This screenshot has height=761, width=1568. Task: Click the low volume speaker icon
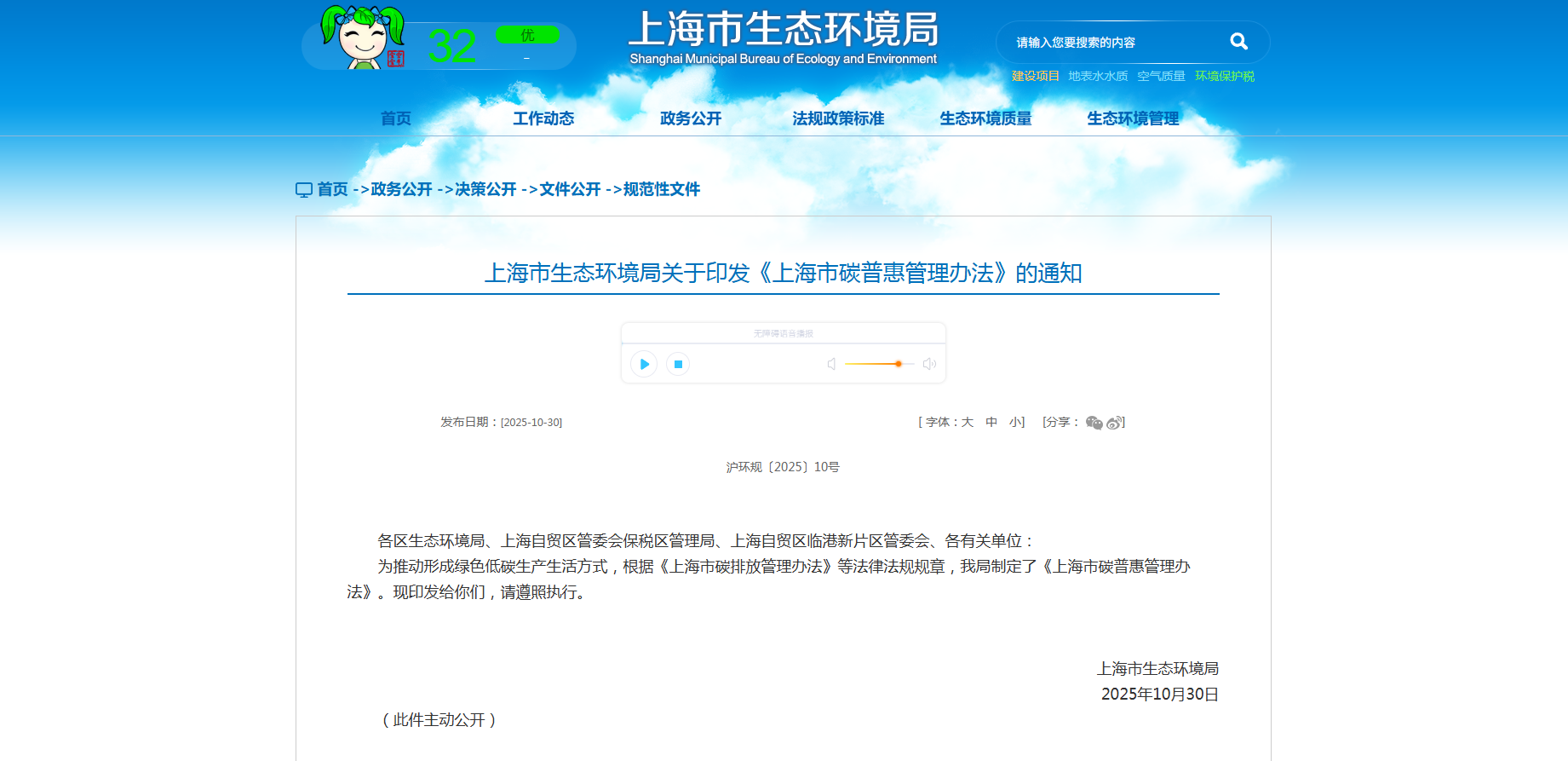click(x=831, y=364)
